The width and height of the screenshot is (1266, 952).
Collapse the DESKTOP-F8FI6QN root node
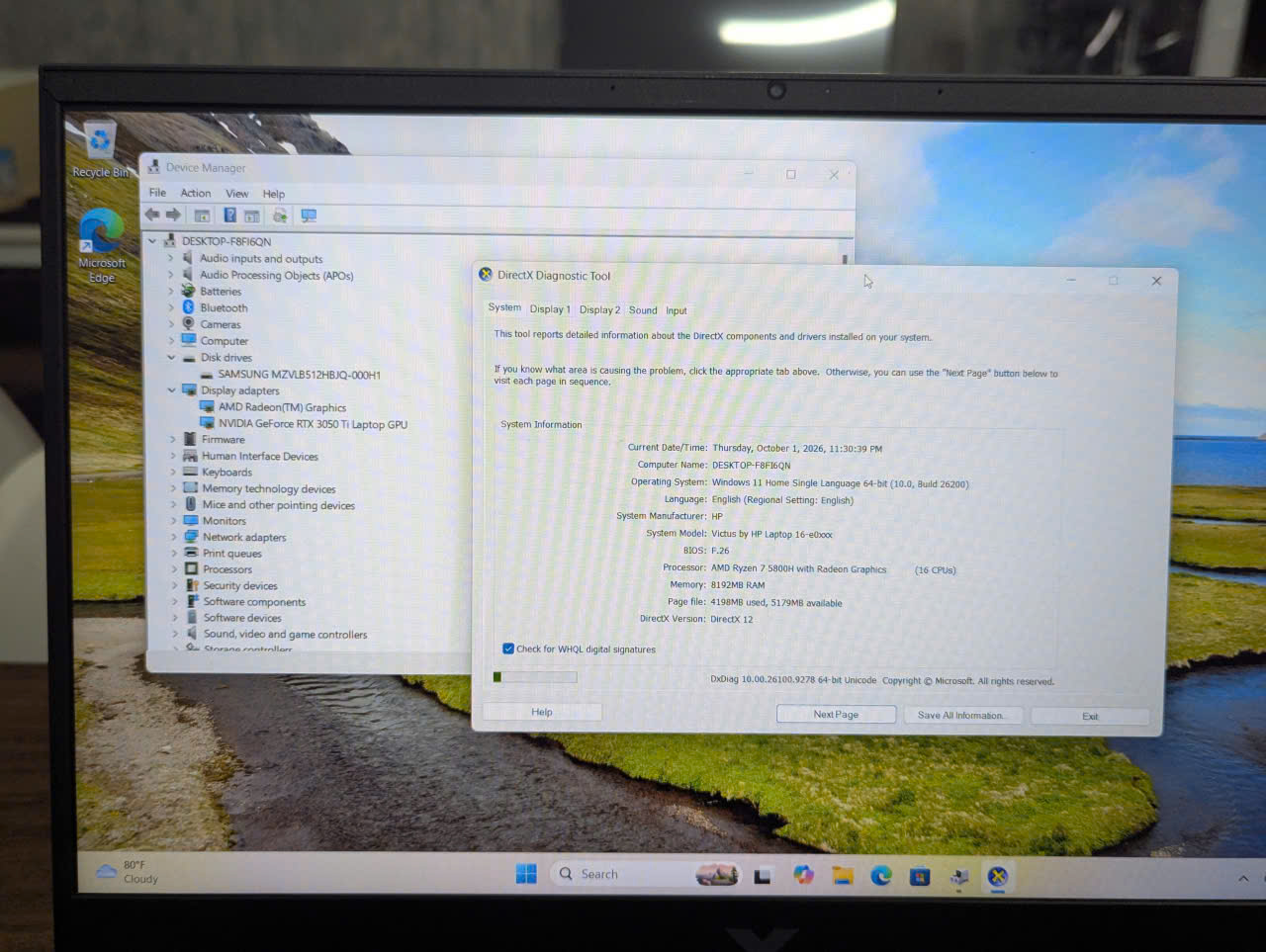(x=152, y=241)
